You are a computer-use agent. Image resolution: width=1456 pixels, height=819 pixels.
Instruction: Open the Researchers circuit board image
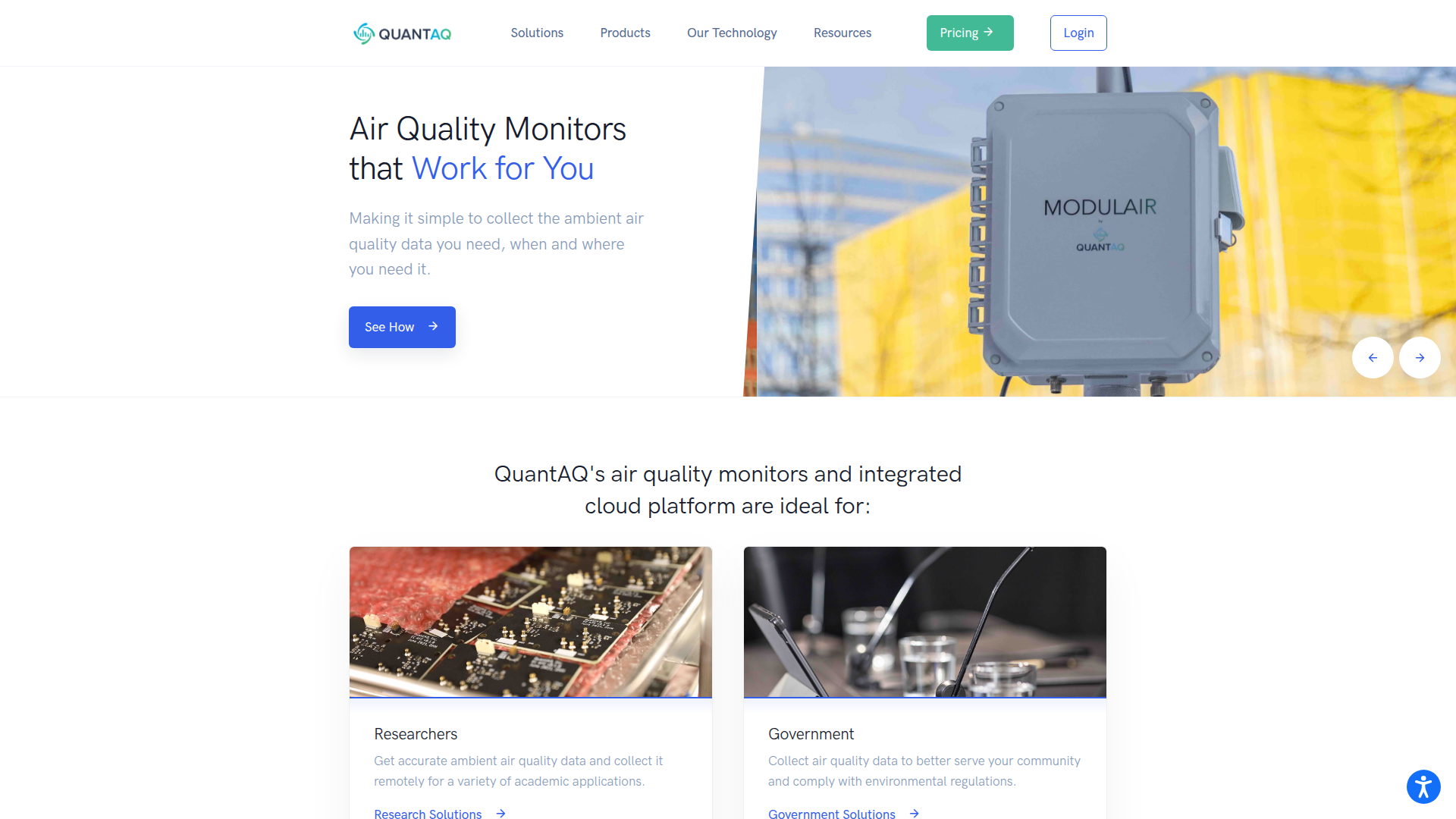coord(531,622)
